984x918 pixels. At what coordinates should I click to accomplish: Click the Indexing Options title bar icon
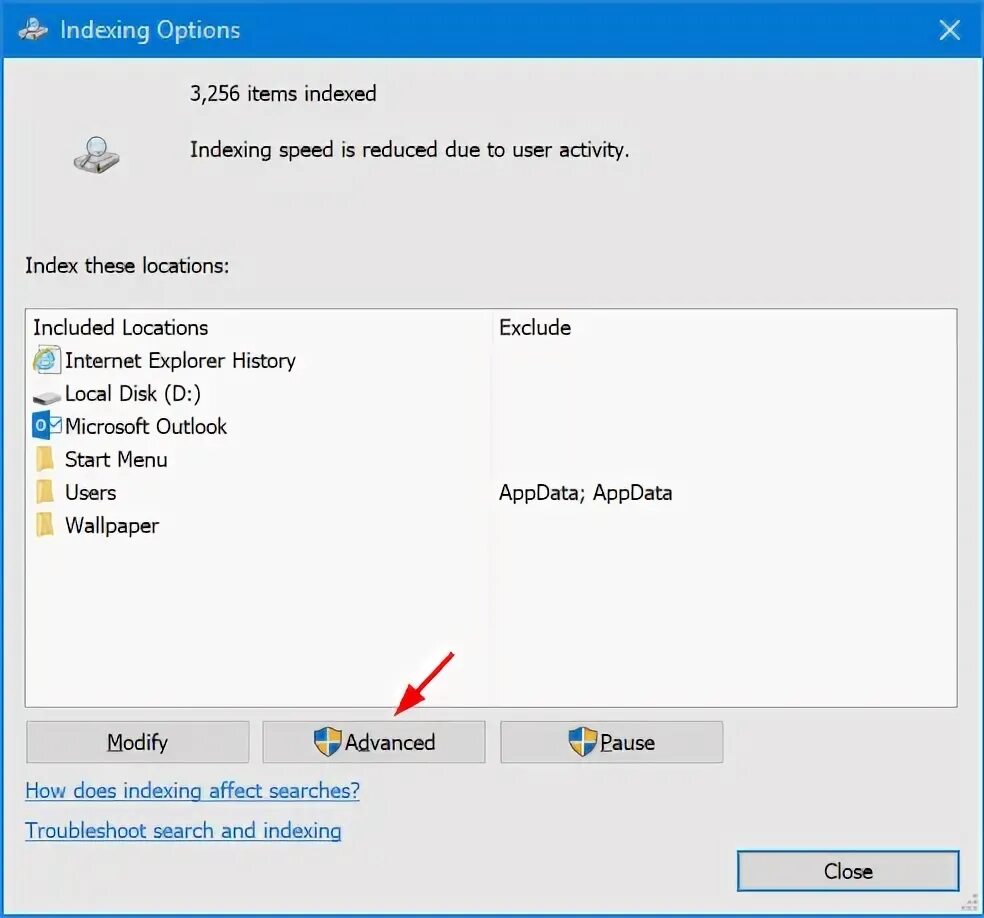[x=33, y=29]
